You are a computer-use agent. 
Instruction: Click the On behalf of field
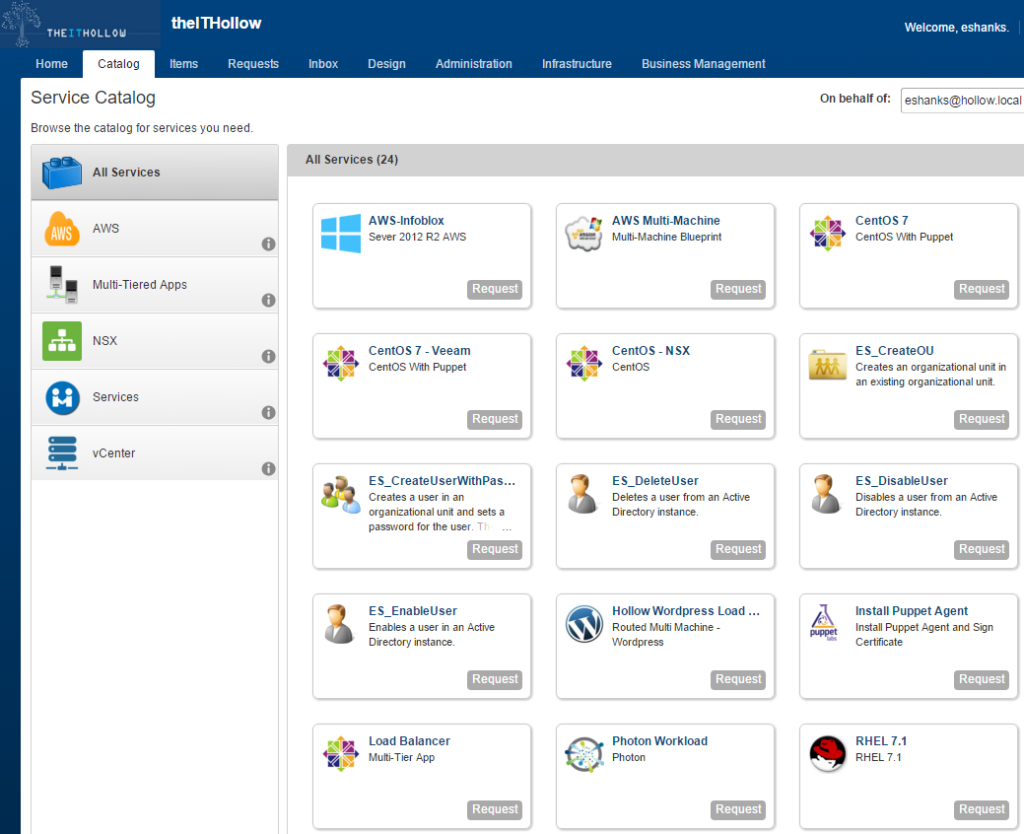[x=960, y=100]
